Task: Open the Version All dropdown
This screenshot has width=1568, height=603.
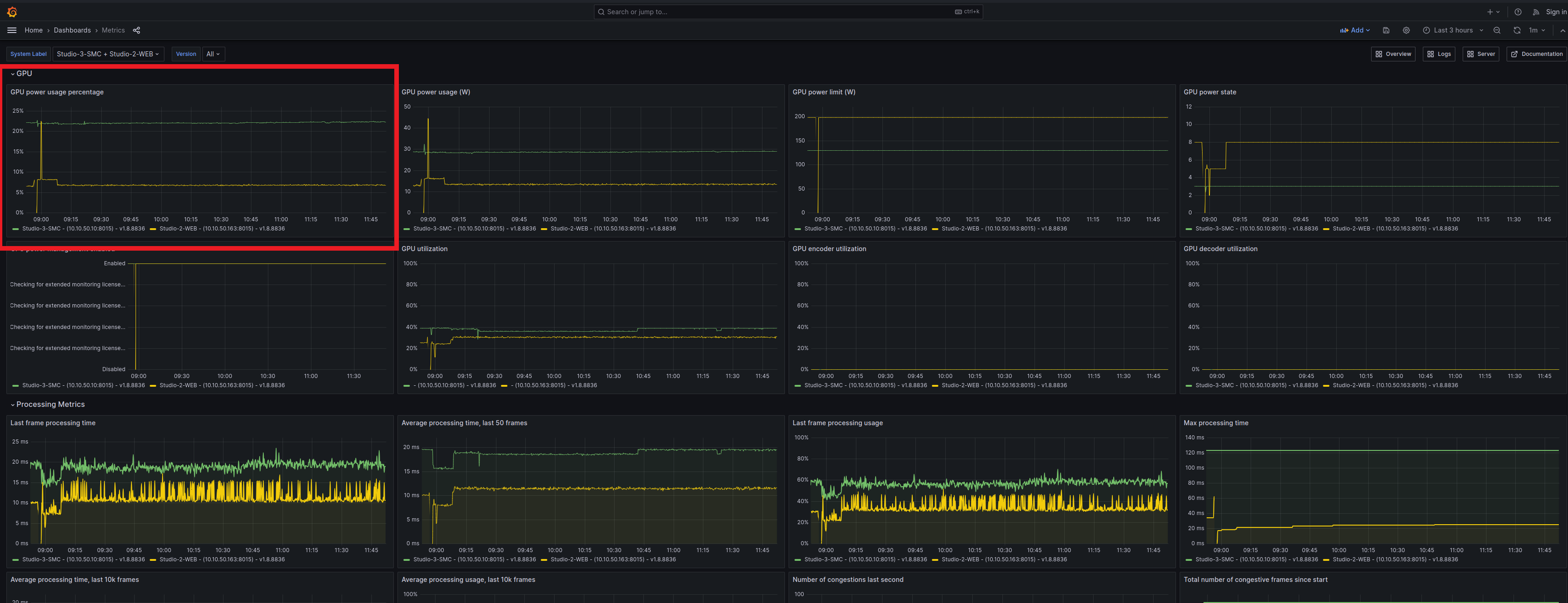Action: 213,54
